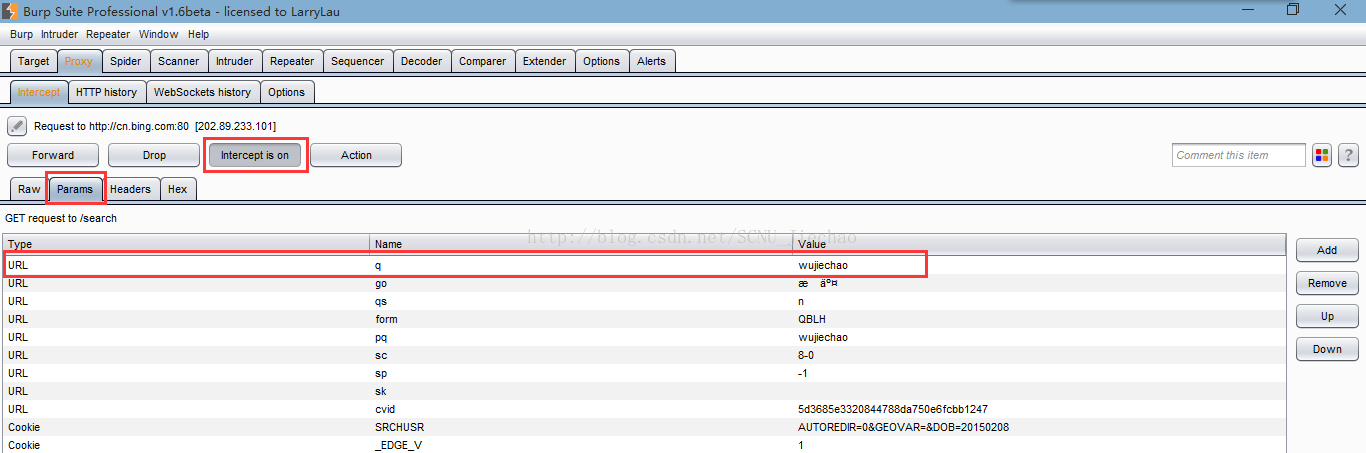Click the window restore icon

point(1293,10)
